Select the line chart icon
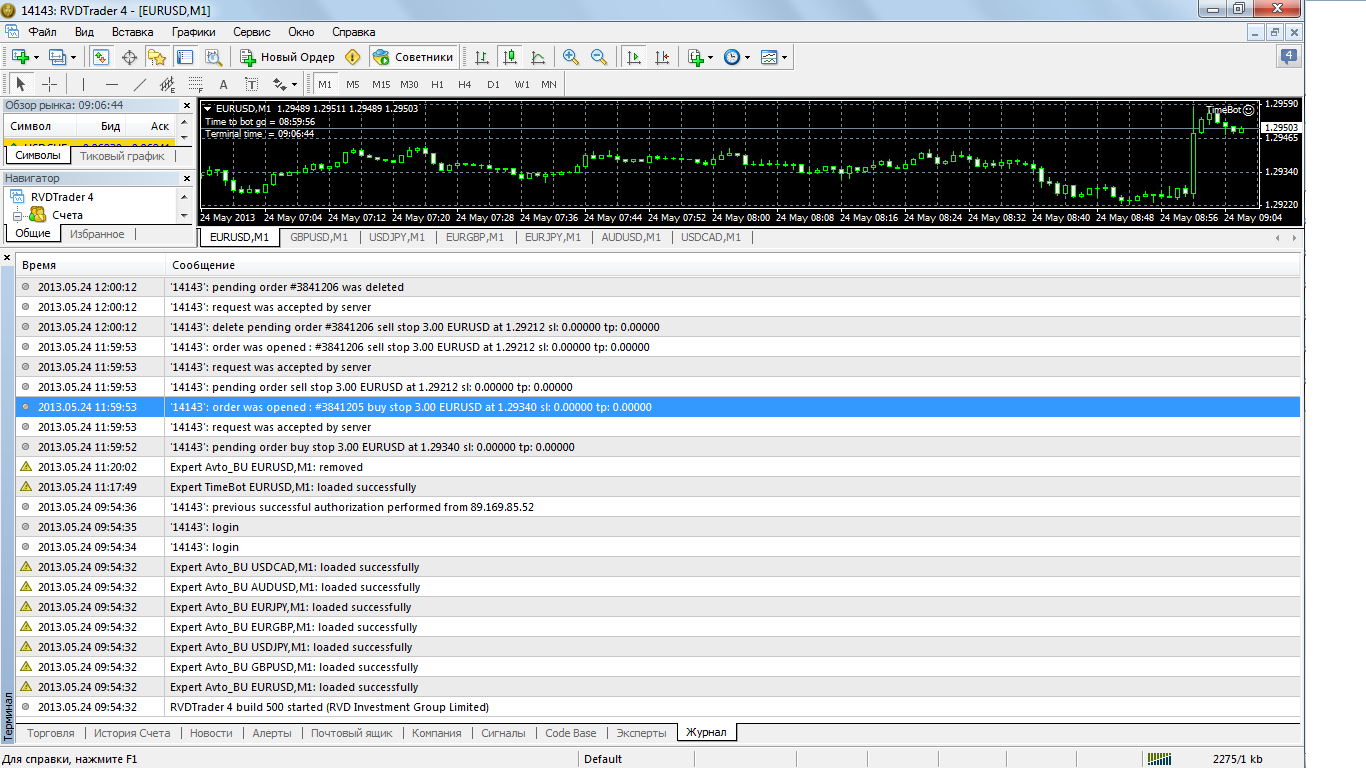Viewport: 1366px width, 768px height. coord(538,57)
